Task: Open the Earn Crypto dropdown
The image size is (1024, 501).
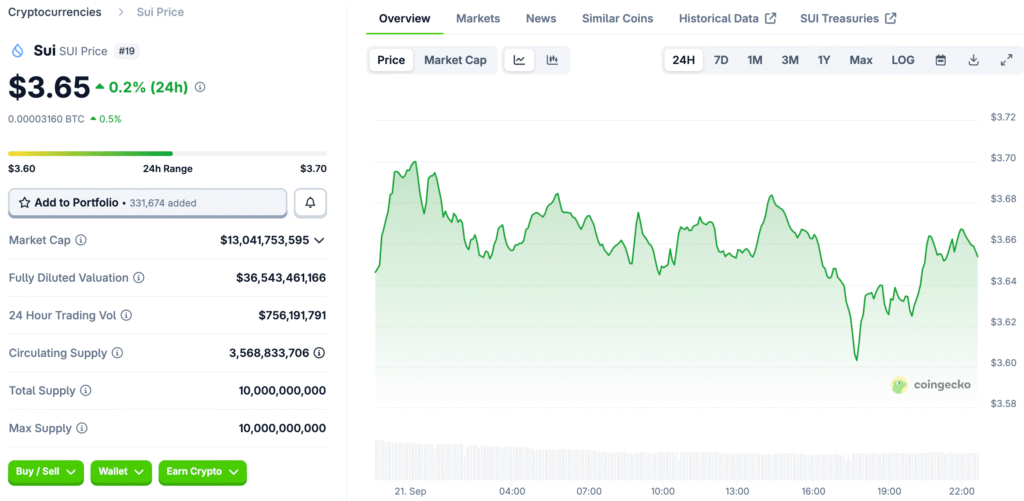Action: (202, 472)
